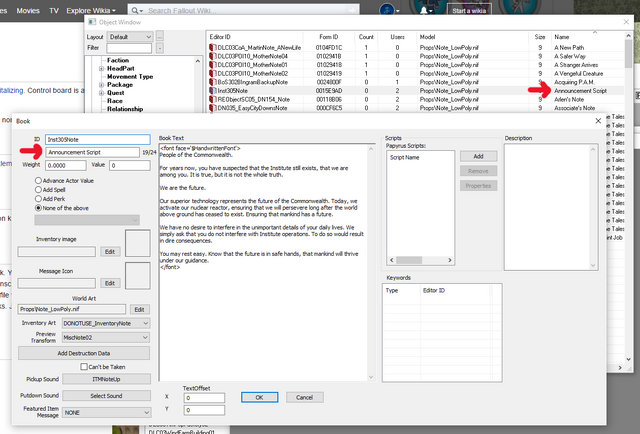Open the TV nav item
Viewport: 640px width, 434px height.
(54, 11)
